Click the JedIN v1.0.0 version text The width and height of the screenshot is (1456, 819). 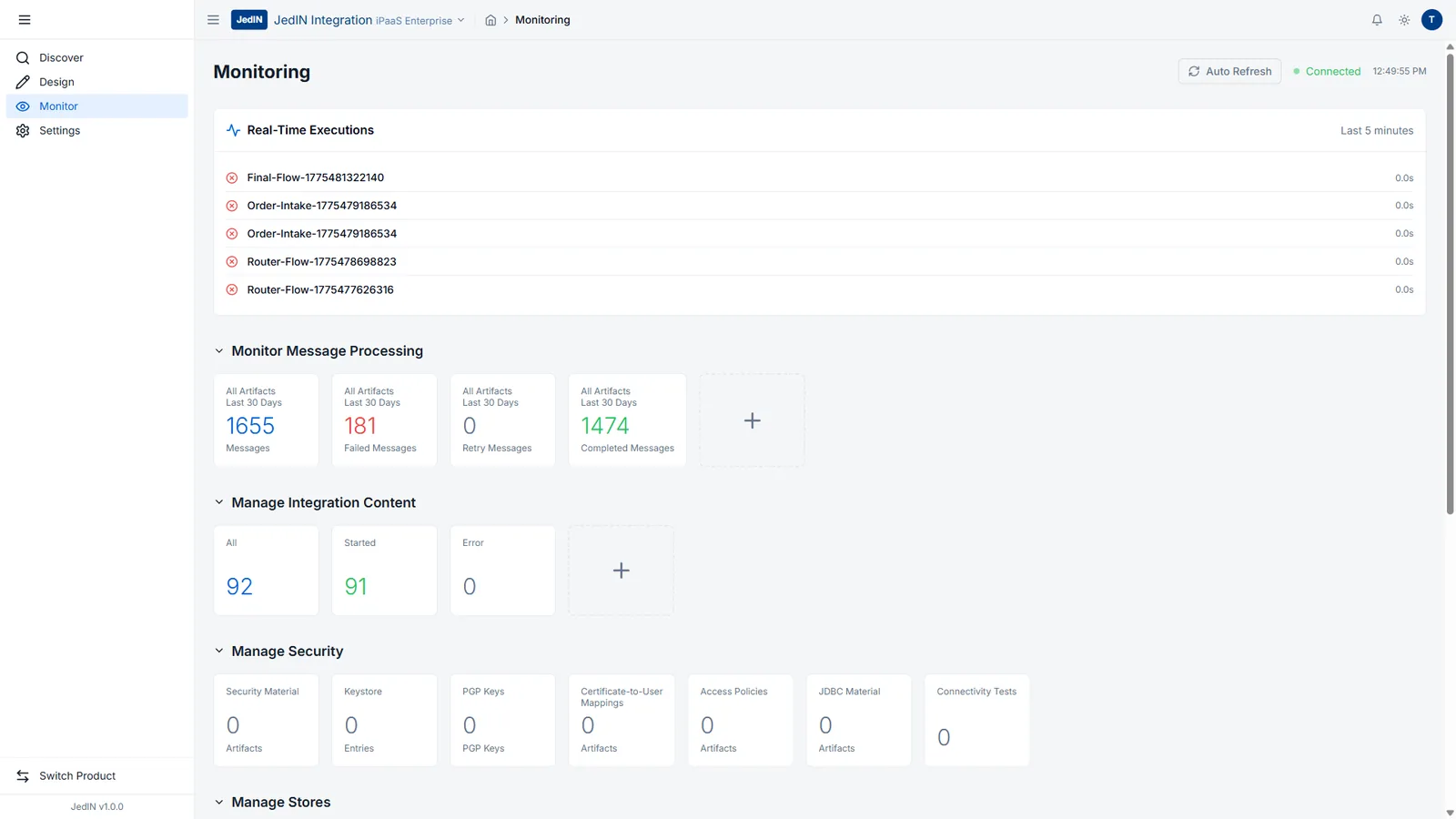point(97,806)
